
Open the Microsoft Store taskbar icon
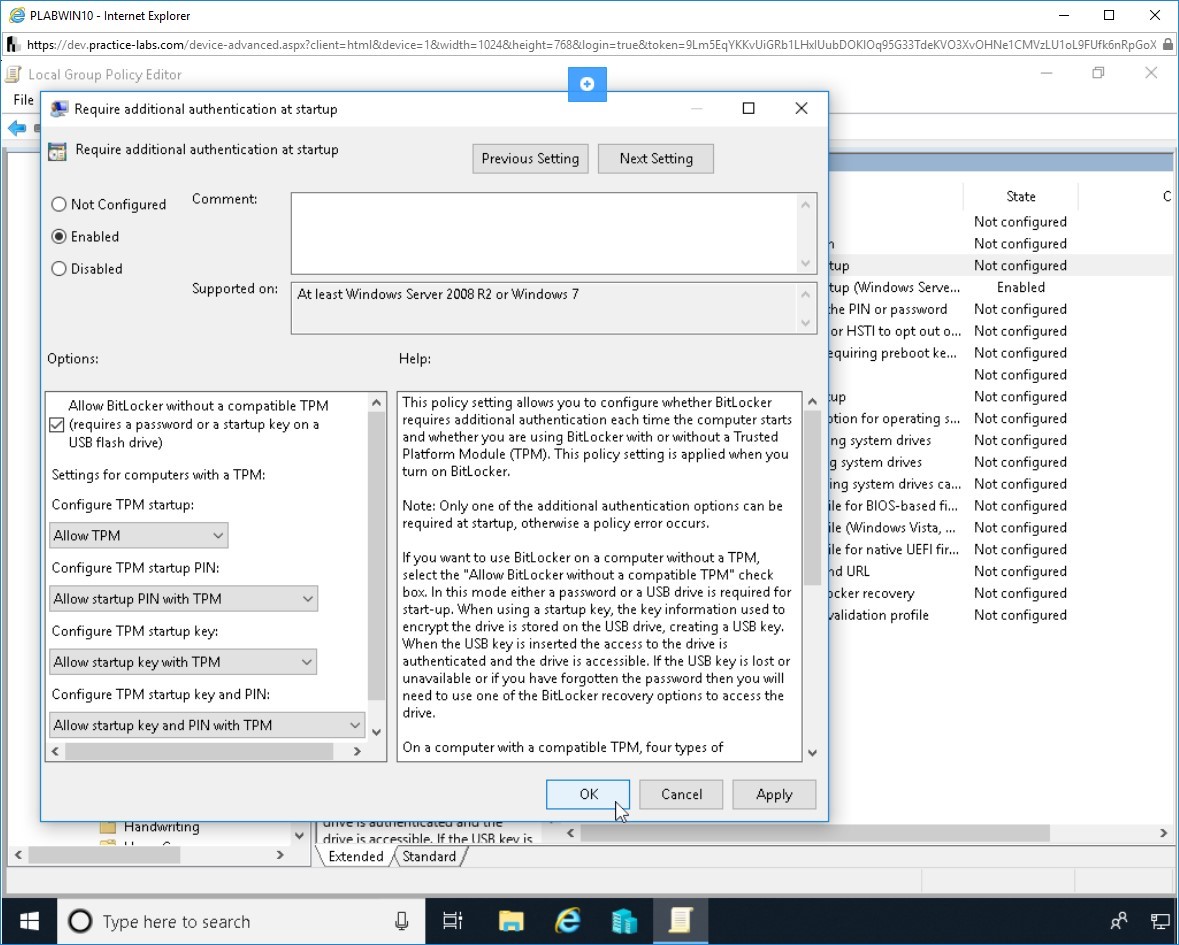[624, 921]
